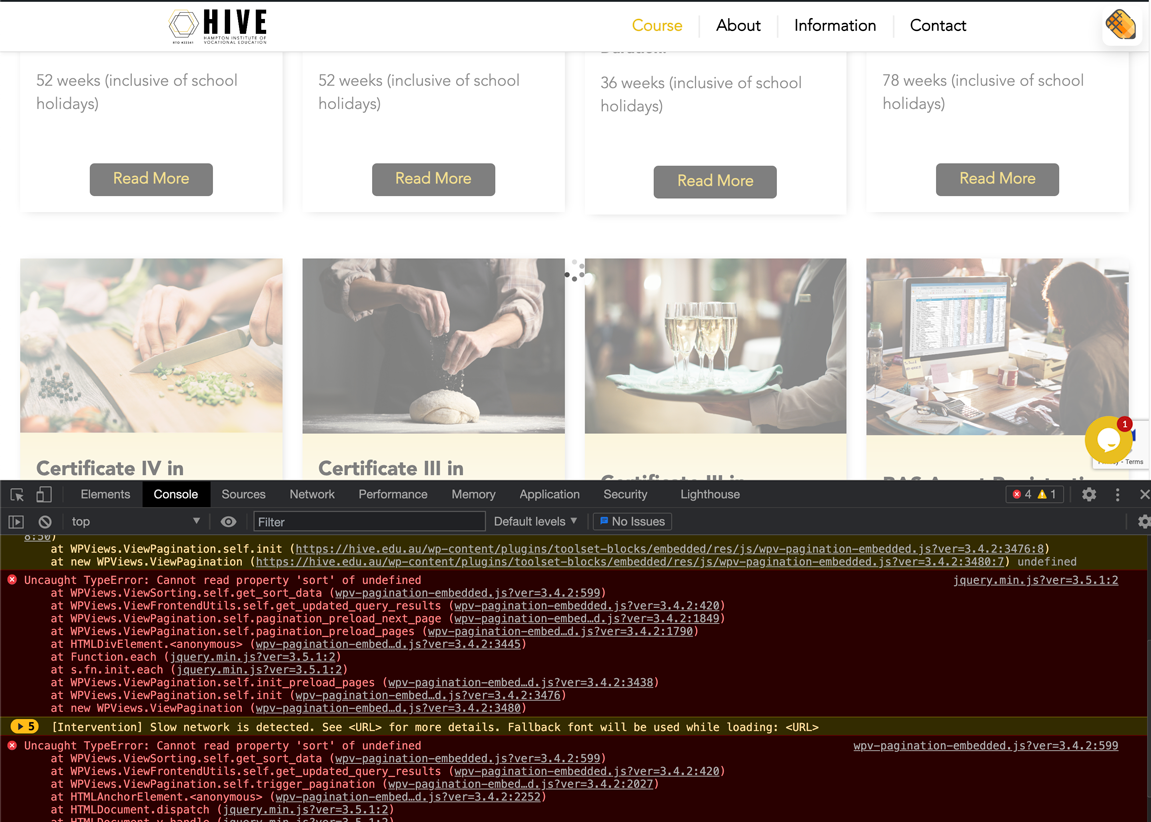Clear the console with the ban icon

pos(45,522)
